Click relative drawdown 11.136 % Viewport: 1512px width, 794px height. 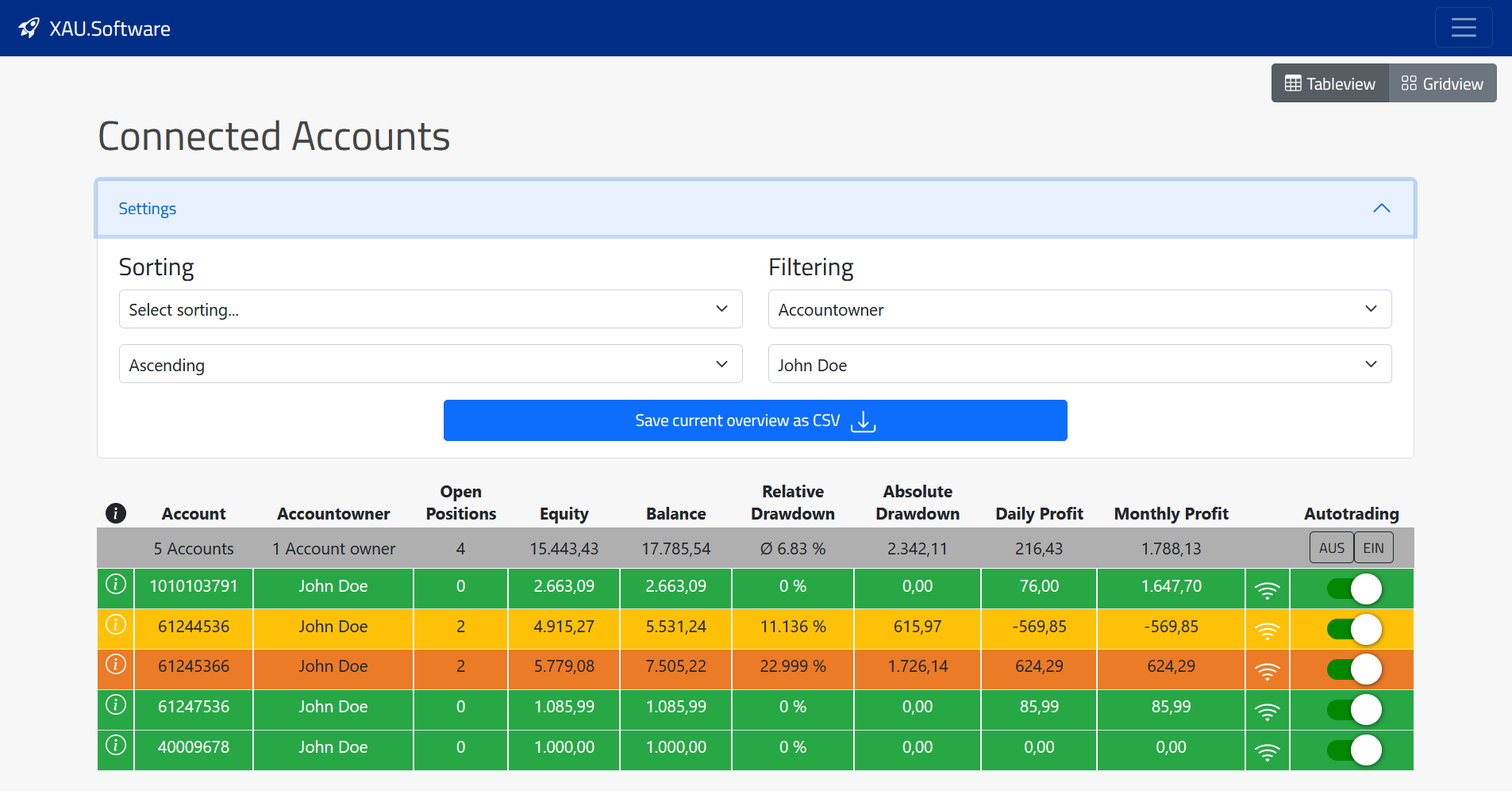click(x=792, y=627)
